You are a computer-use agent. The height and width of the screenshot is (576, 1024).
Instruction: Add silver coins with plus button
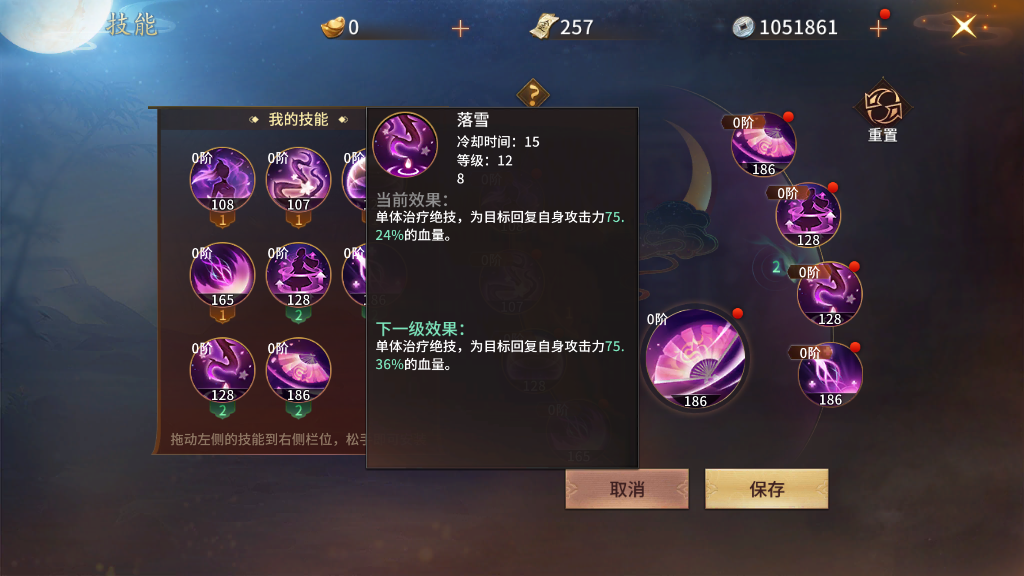[878, 28]
